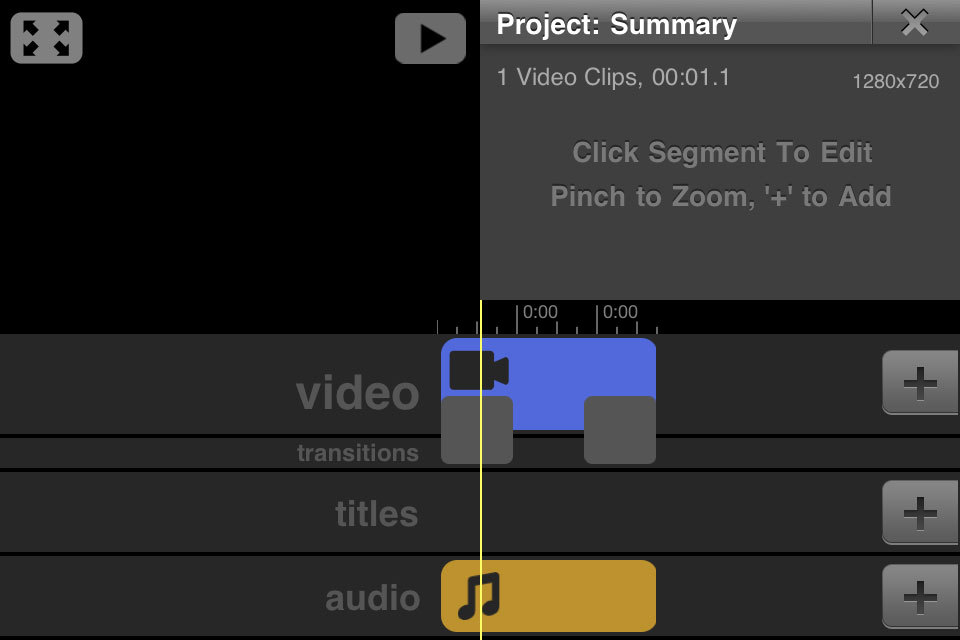Tap the left transition handle square
Image resolution: width=960 pixels, height=640 pixels.
(477, 430)
